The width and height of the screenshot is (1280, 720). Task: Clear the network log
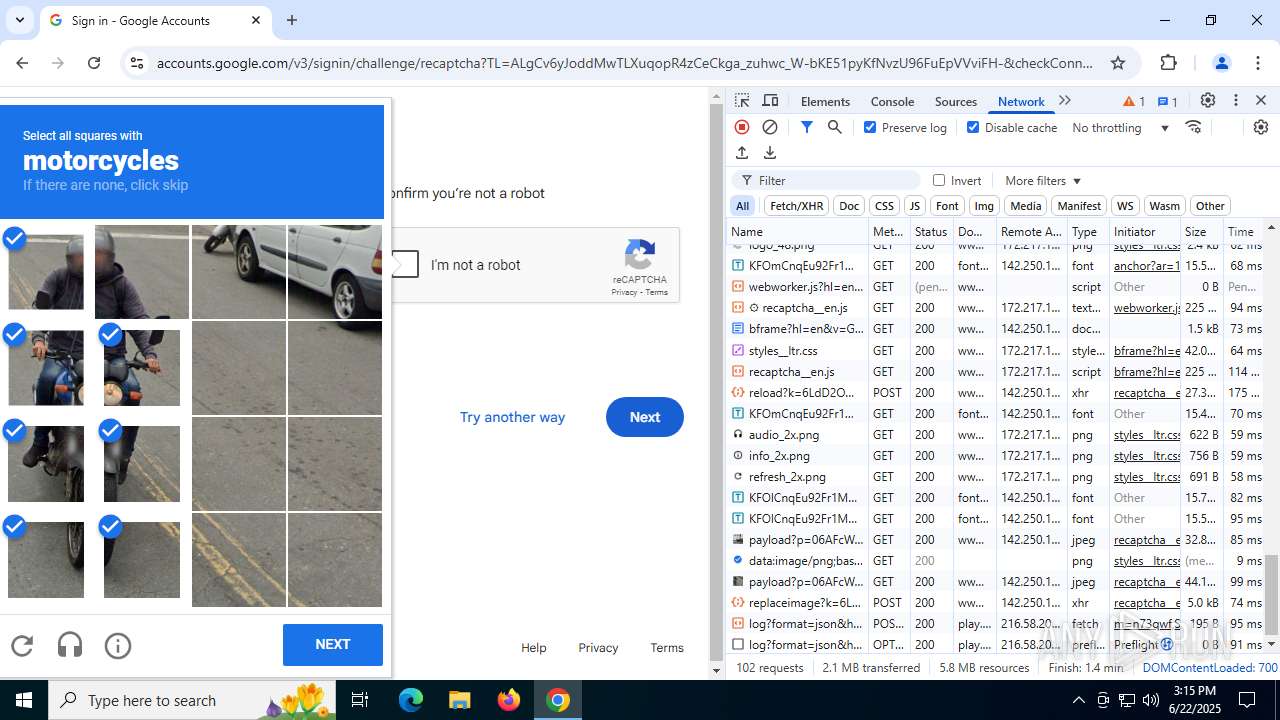coord(770,127)
